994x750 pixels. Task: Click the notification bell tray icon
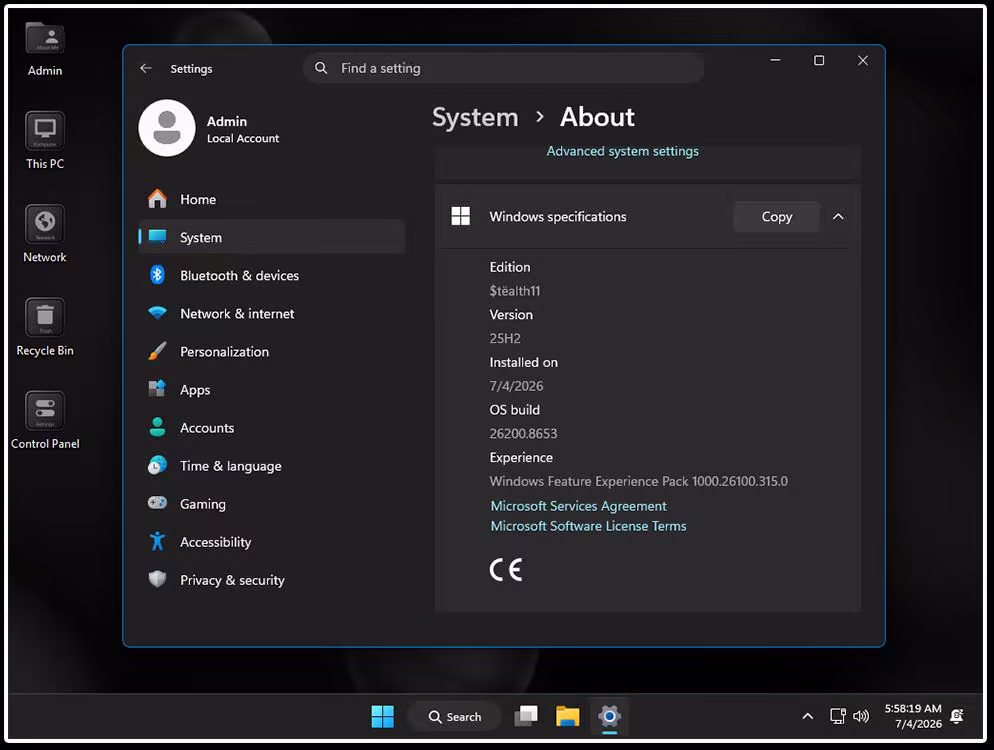pos(957,716)
